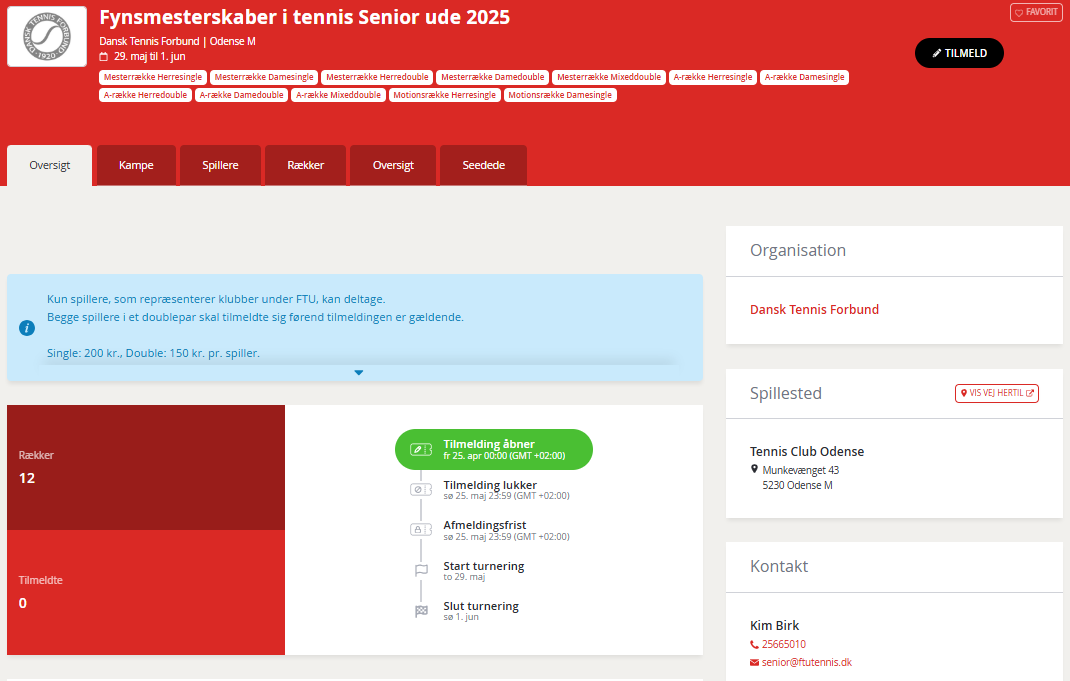This screenshot has width=1070, height=681.
Task: Open the Kampe tab
Action: (136, 165)
